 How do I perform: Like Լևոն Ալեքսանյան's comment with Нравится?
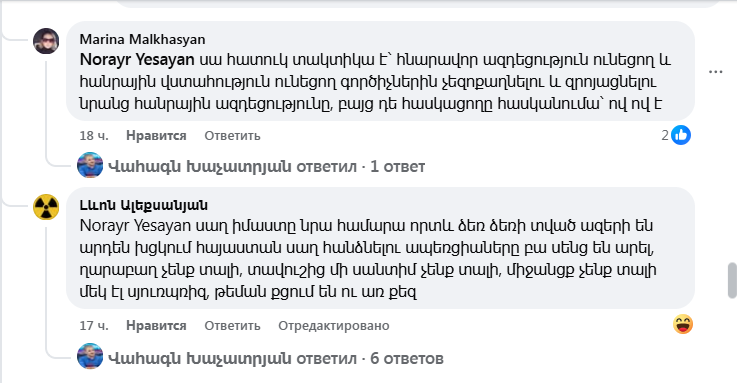(x=156, y=326)
